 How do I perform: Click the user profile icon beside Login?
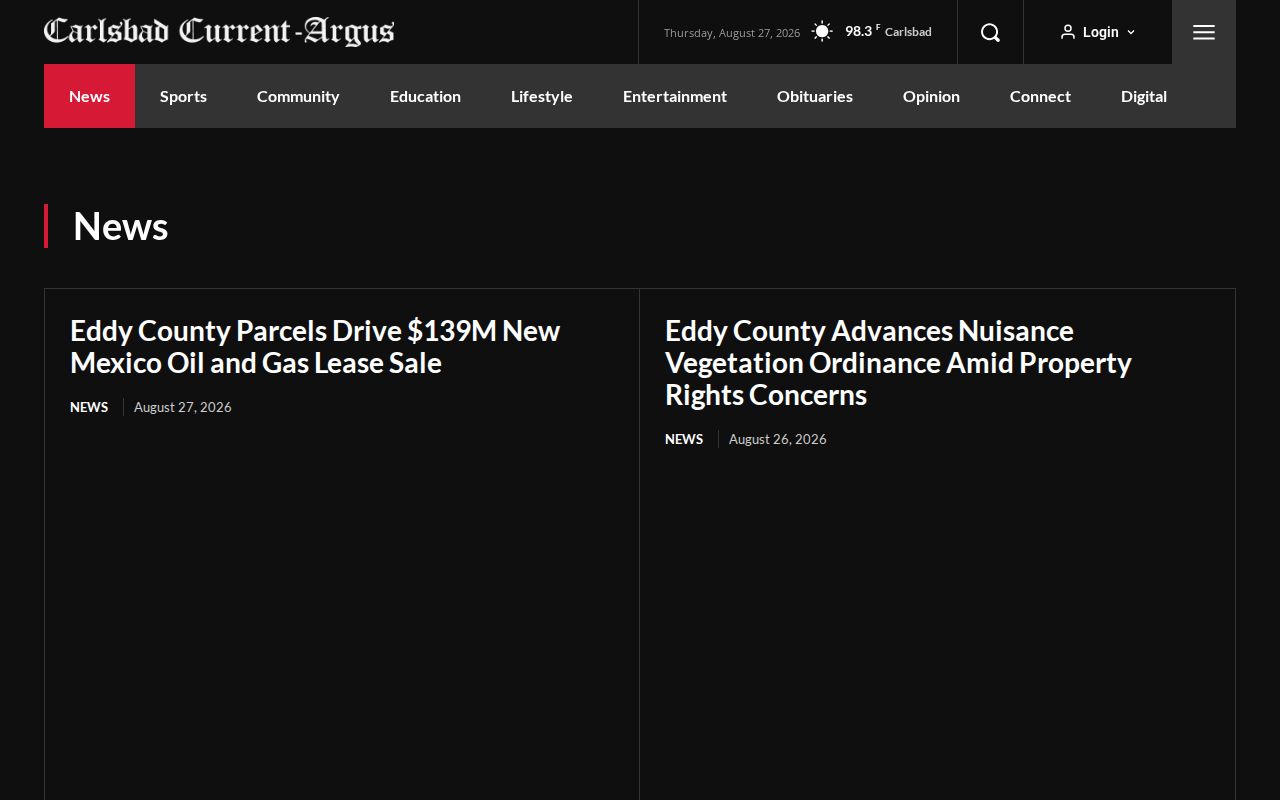1068,32
